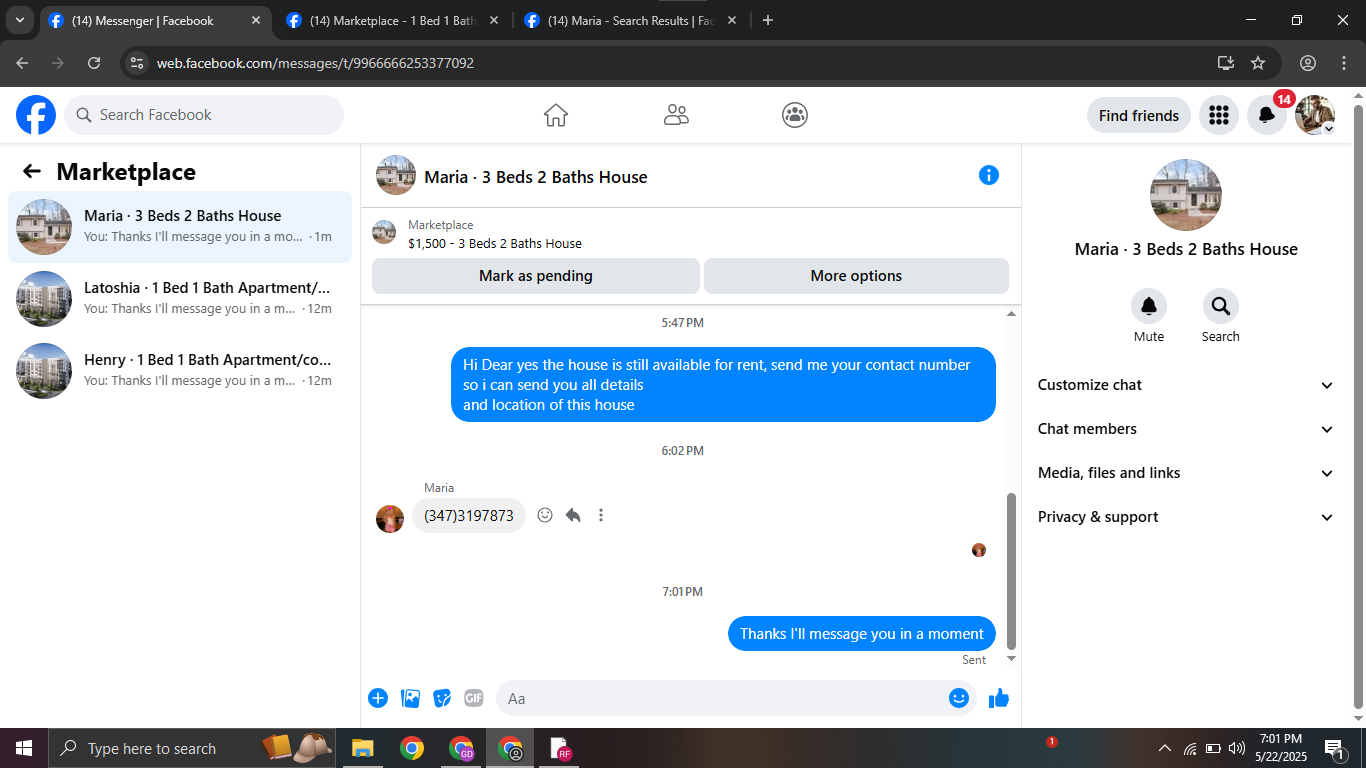Bookmark this page with the star icon

[x=1258, y=63]
